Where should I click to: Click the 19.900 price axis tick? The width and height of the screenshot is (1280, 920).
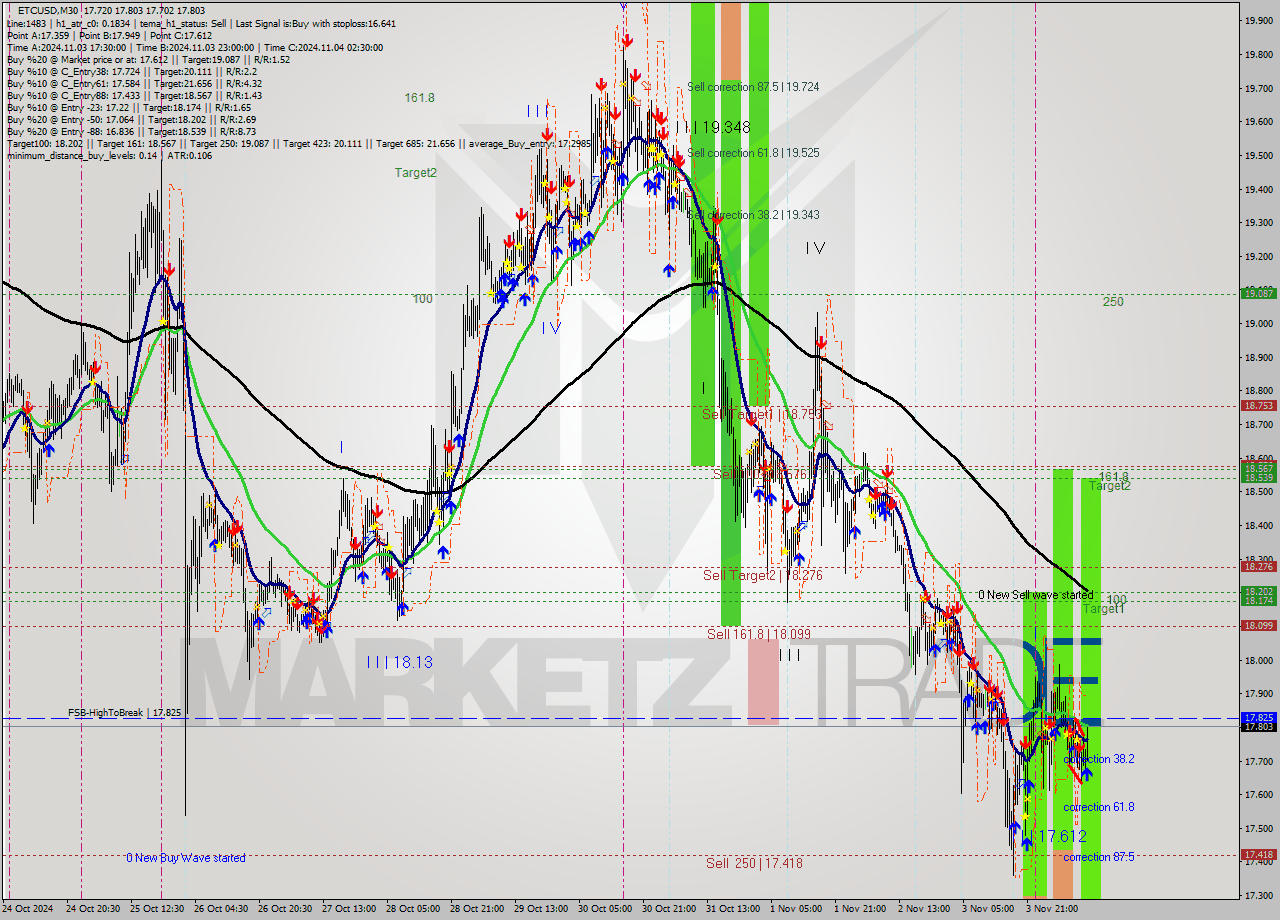(1258, 20)
